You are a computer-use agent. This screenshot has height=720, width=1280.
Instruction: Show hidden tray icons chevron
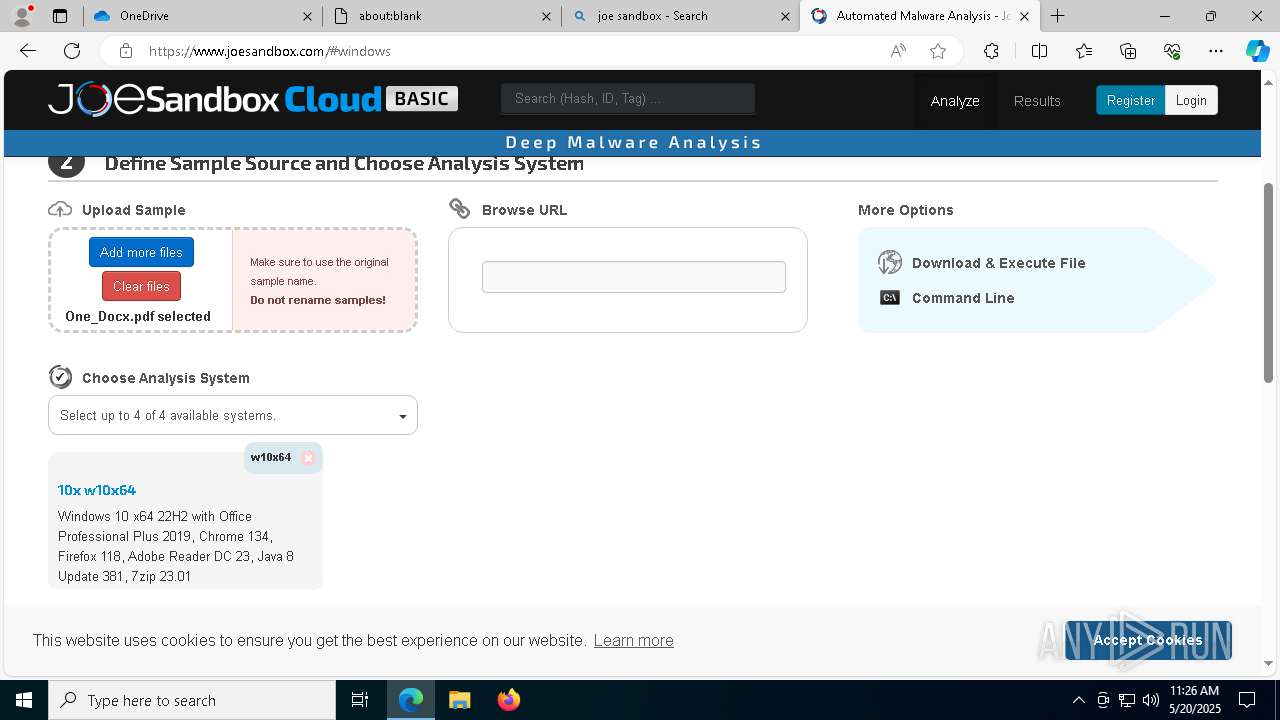pyautogui.click(x=1078, y=700)
